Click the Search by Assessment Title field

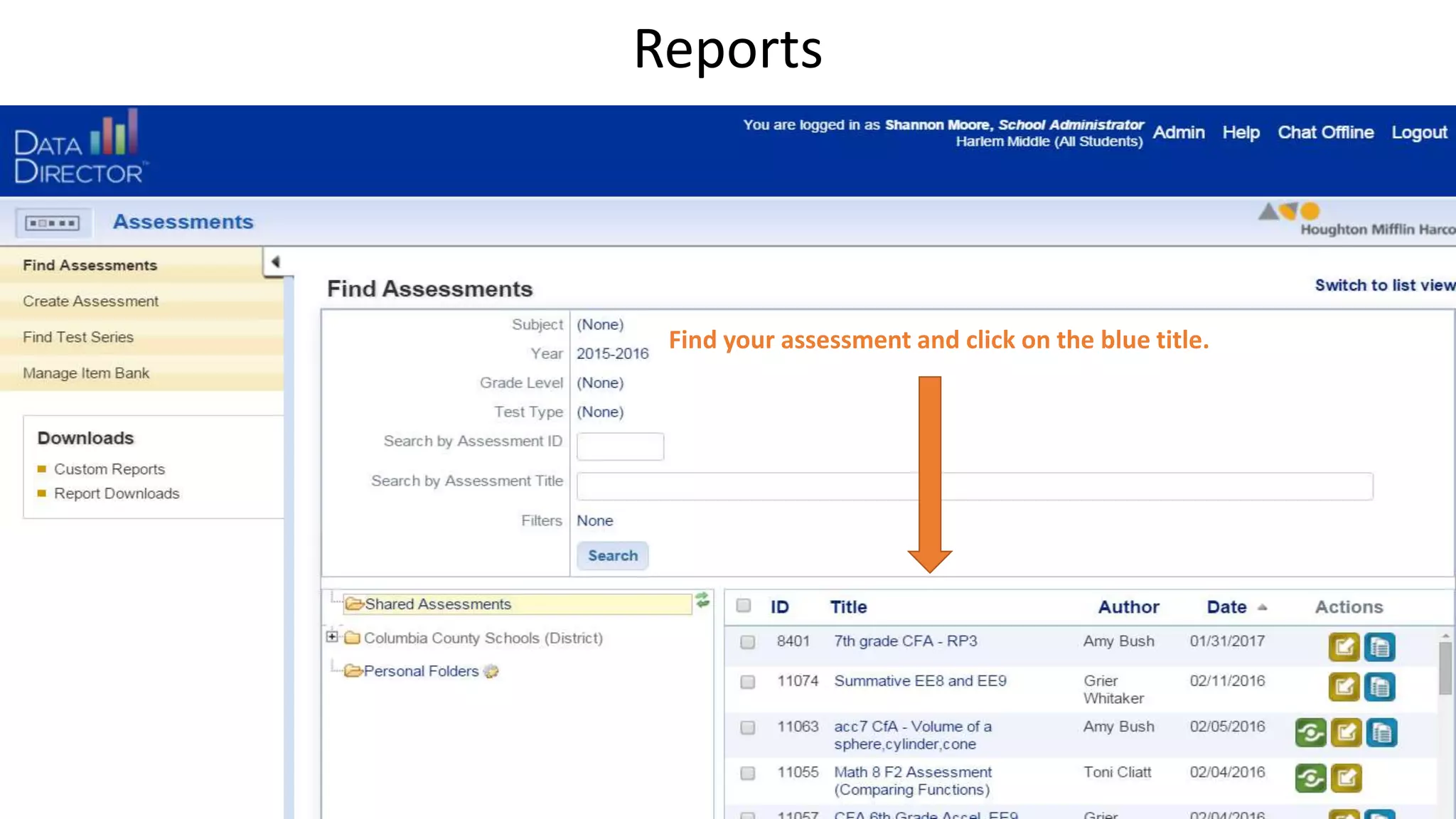click(975, 486)
